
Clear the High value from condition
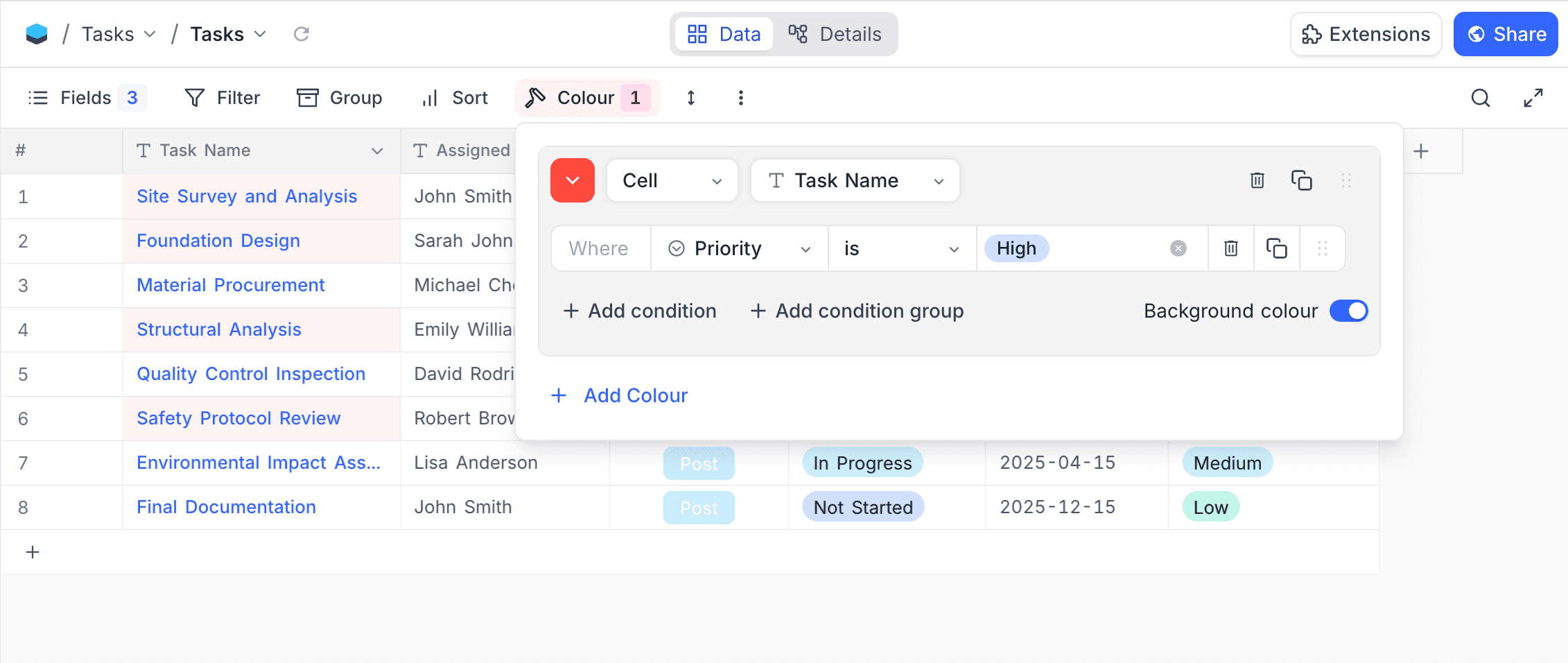[1178, 248]
